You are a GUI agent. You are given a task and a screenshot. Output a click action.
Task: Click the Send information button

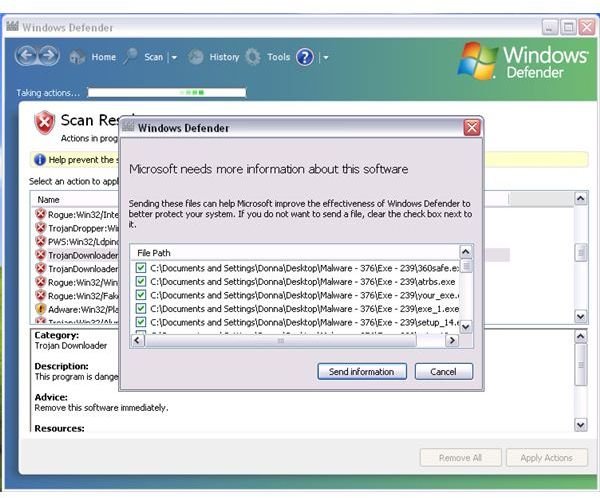click(362, 371)
